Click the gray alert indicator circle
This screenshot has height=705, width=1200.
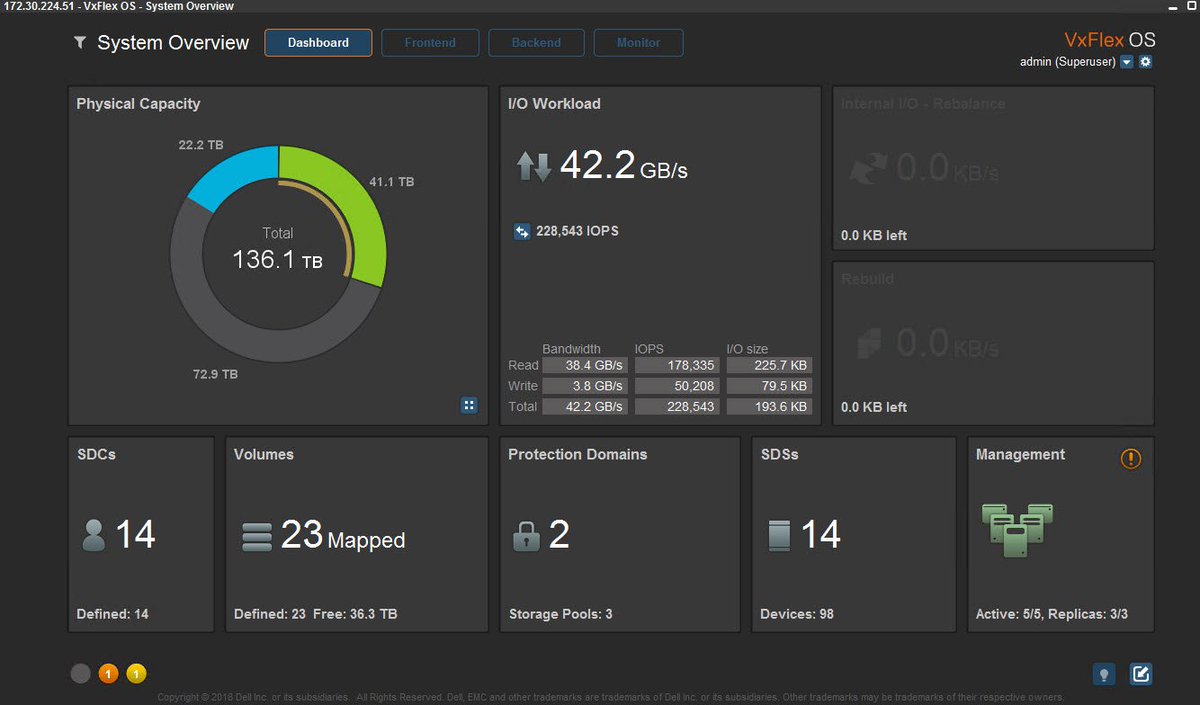coord(81,674)
